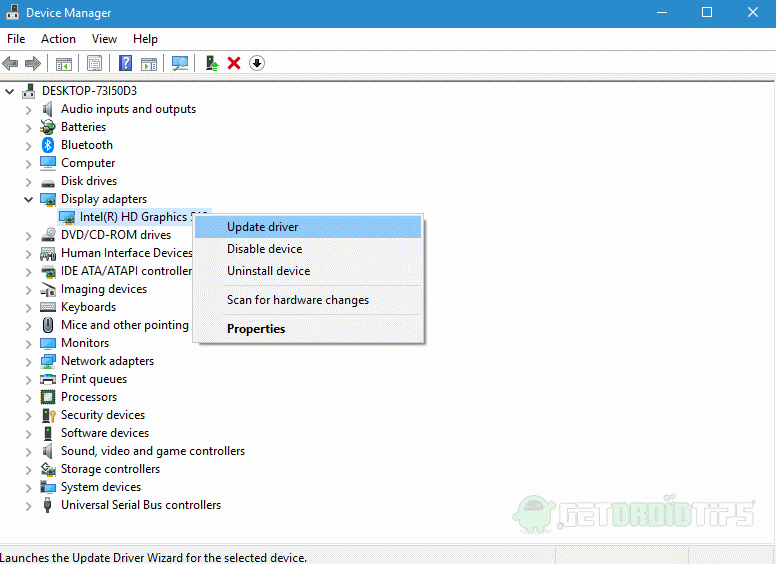Choose Scan for hardware changes in context menu
This screenshot has width=776, height=564.
tap(308, 300)
